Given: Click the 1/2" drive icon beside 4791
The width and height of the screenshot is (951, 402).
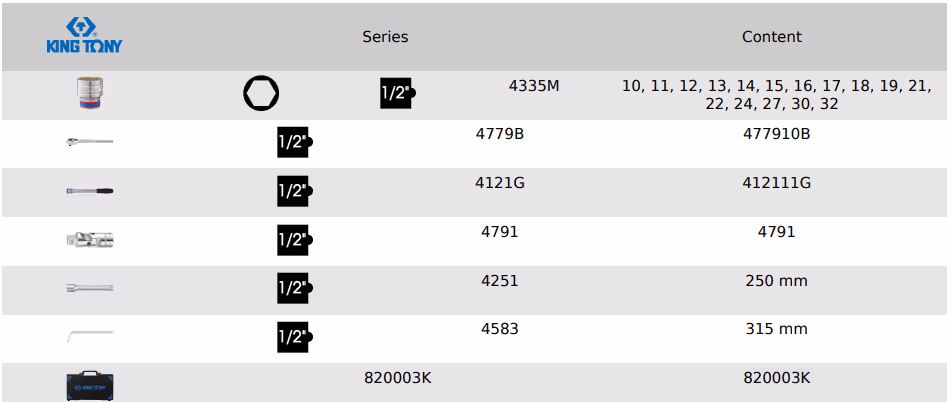Looking at the screenshot, I should pos(294,240).
